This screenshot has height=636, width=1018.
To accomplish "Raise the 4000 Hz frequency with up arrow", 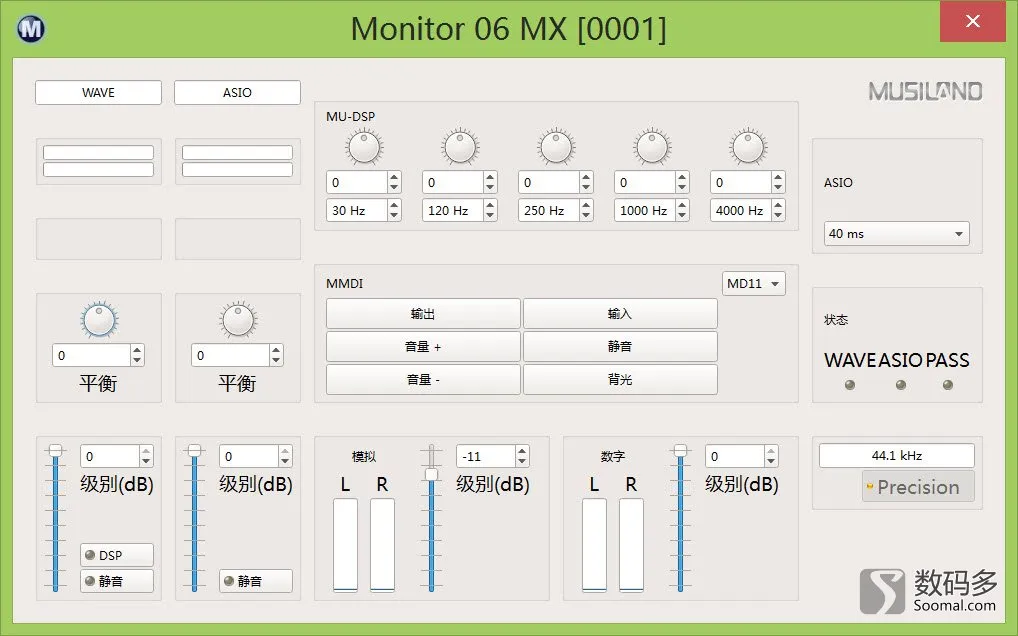I will click(778, 205).
